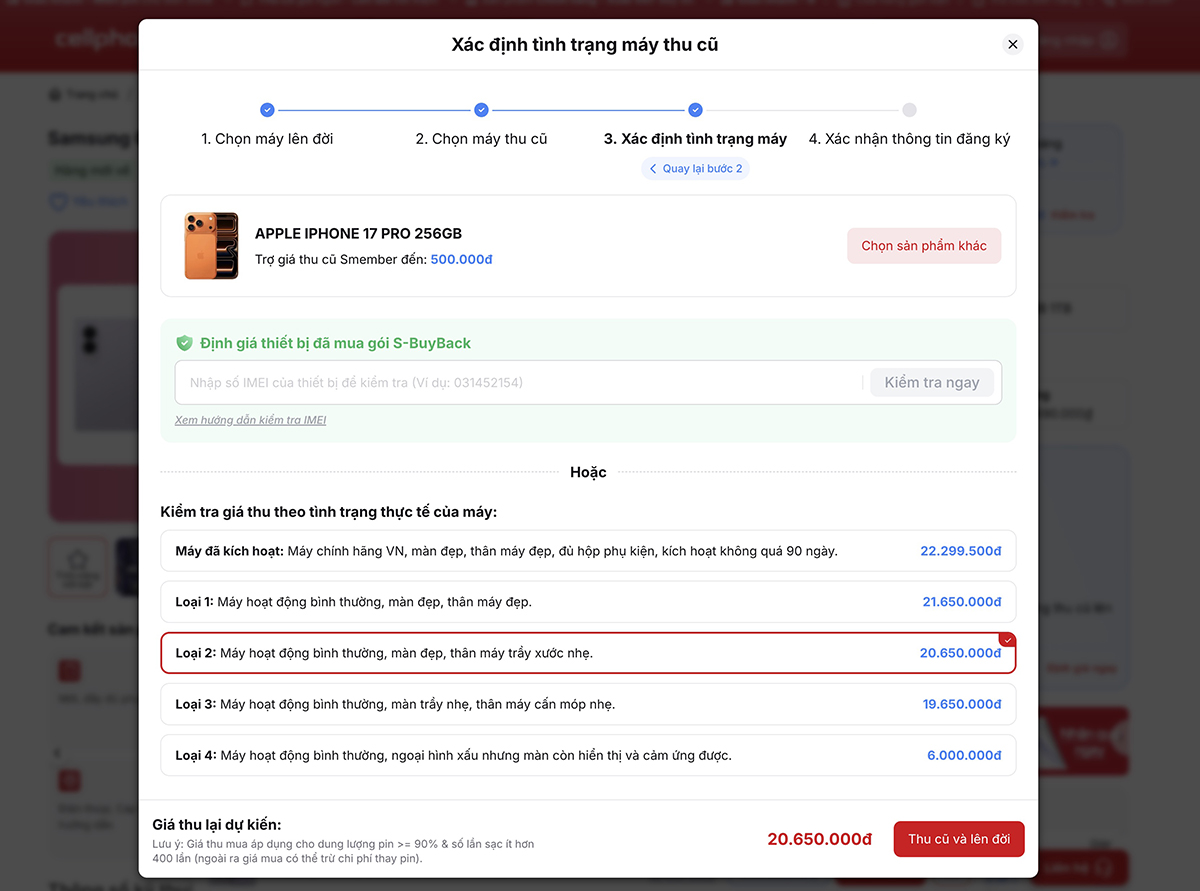The image size is (1200, 891).
Task: Select Loại 2 condition option
Action: pyautogui.click(x=588, y=653)
